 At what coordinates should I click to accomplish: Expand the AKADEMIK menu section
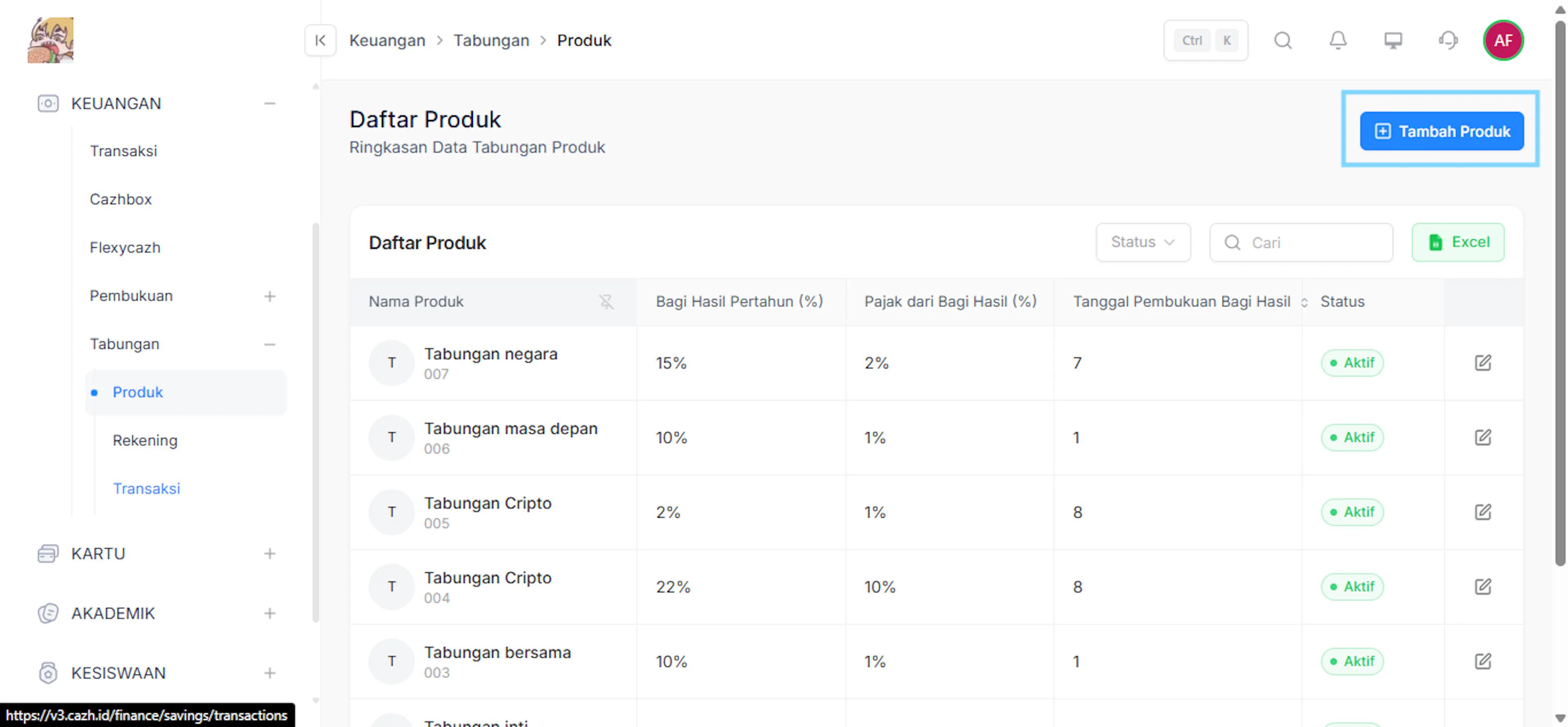(x=269, y=613)
